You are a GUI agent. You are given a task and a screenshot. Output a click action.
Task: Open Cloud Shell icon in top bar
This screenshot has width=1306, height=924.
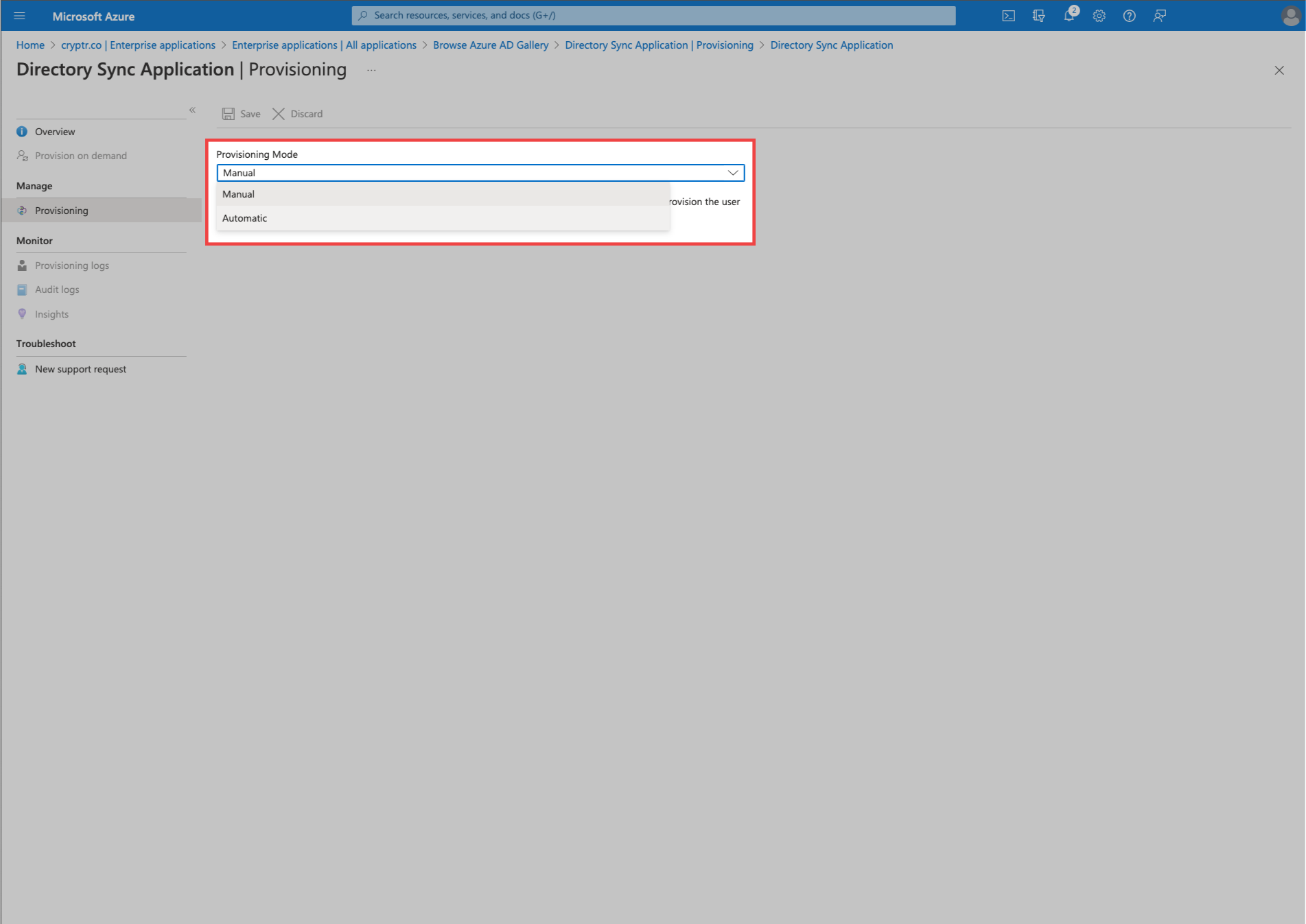coord(1008,16)
